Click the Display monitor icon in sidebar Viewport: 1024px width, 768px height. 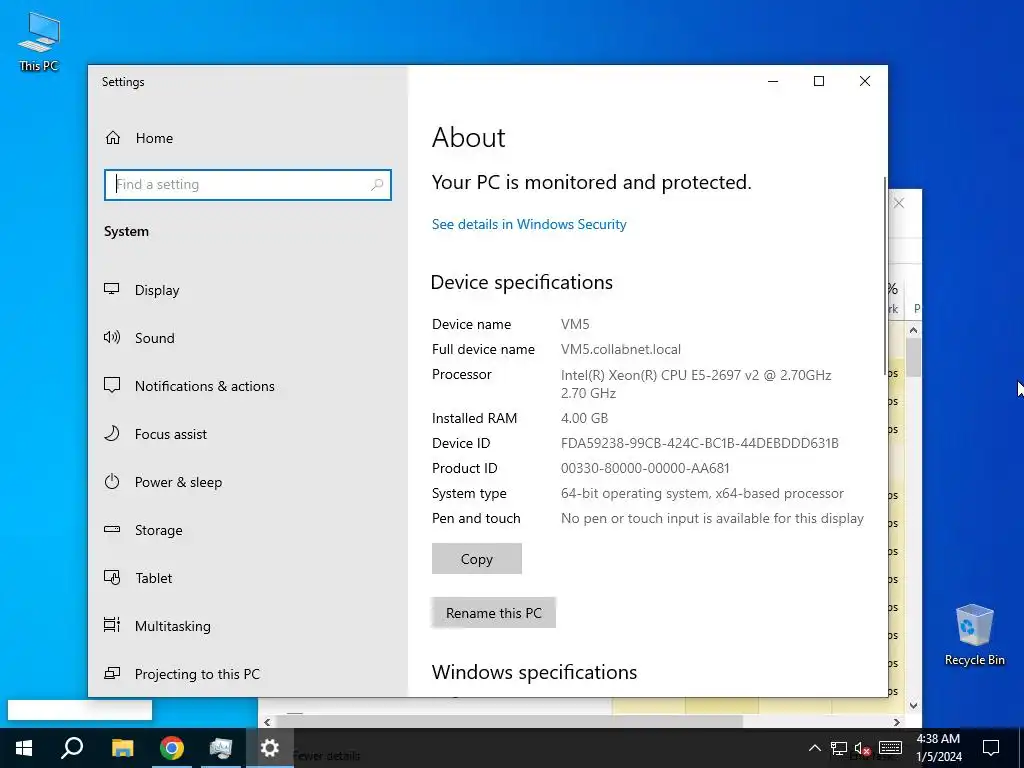pyautogui.click(x=112, y=289)
